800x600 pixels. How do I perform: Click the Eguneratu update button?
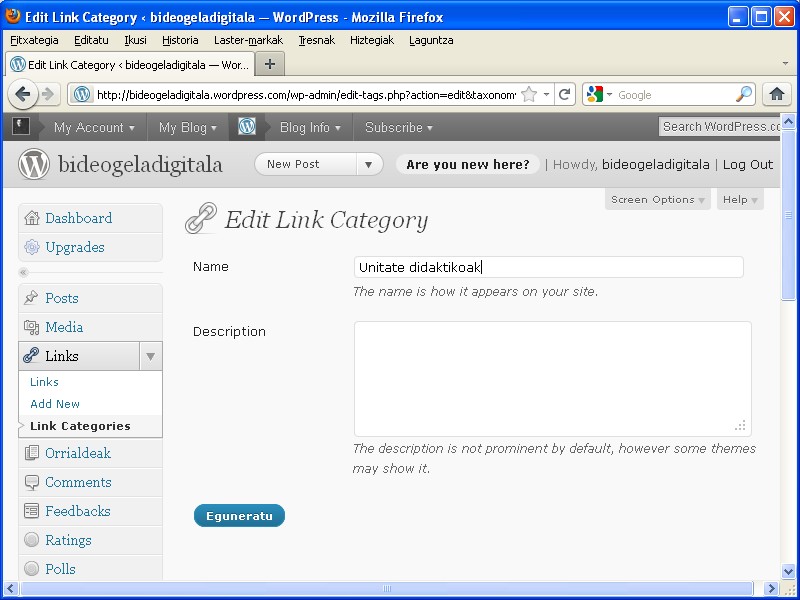(239, 516)
